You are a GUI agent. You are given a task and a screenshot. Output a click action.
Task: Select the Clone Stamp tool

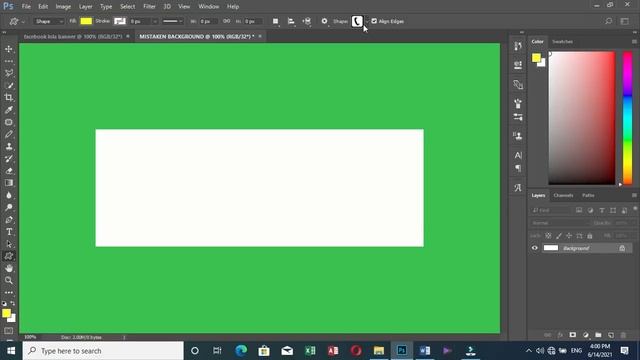[9, 147]
